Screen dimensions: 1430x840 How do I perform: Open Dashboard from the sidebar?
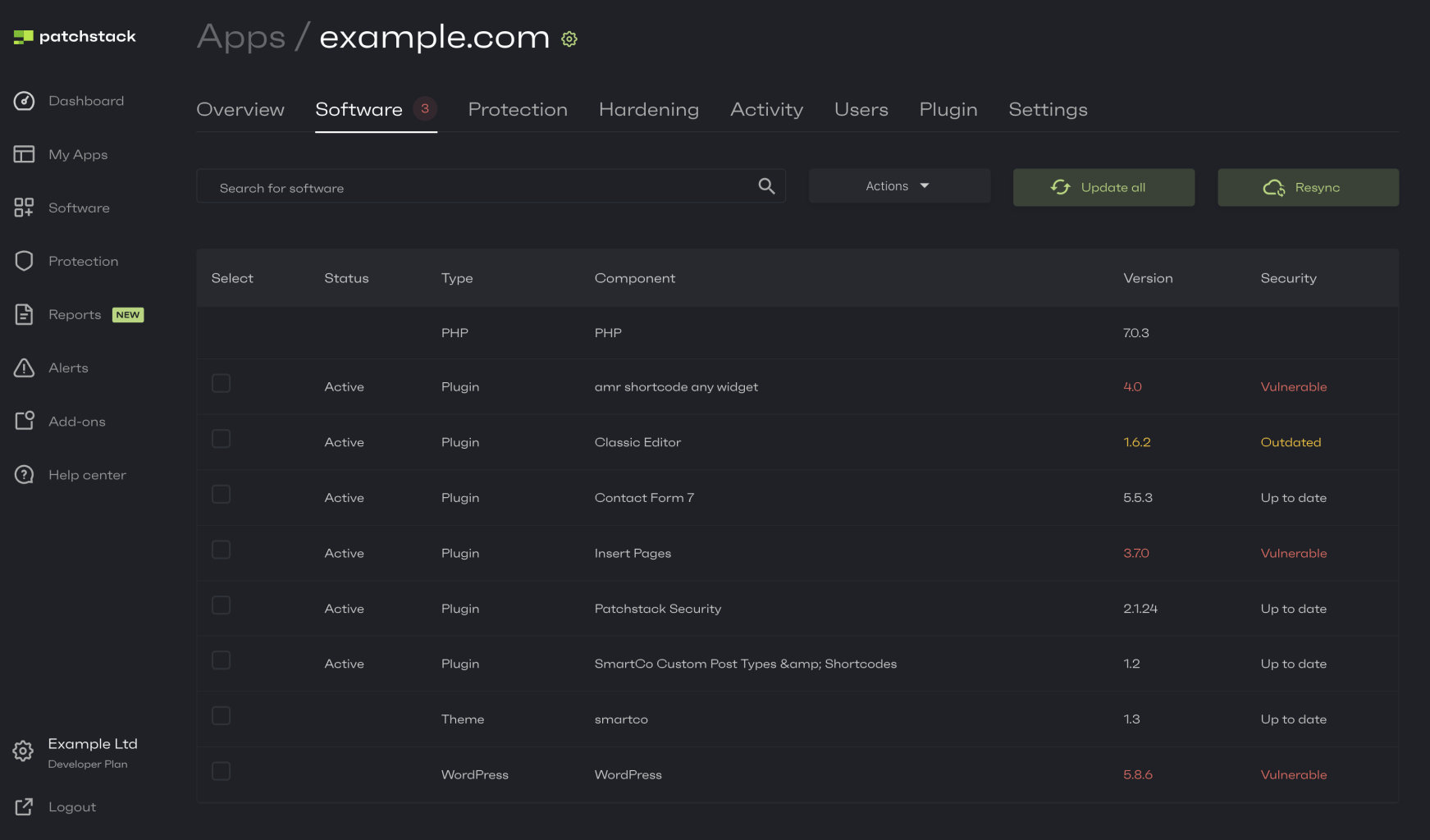[x=86, y=101]
